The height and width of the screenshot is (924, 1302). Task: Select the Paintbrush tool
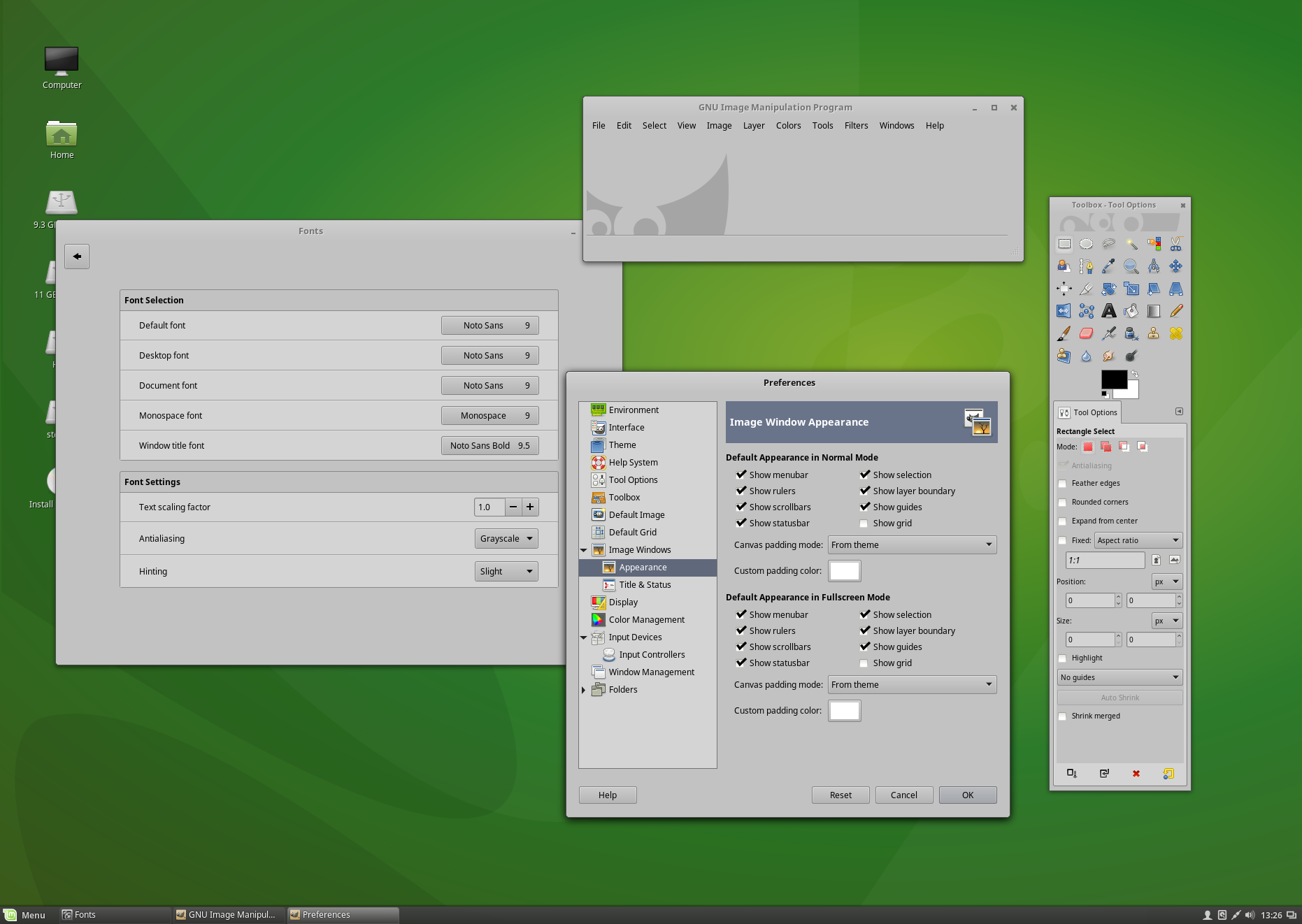(1064, 333)
